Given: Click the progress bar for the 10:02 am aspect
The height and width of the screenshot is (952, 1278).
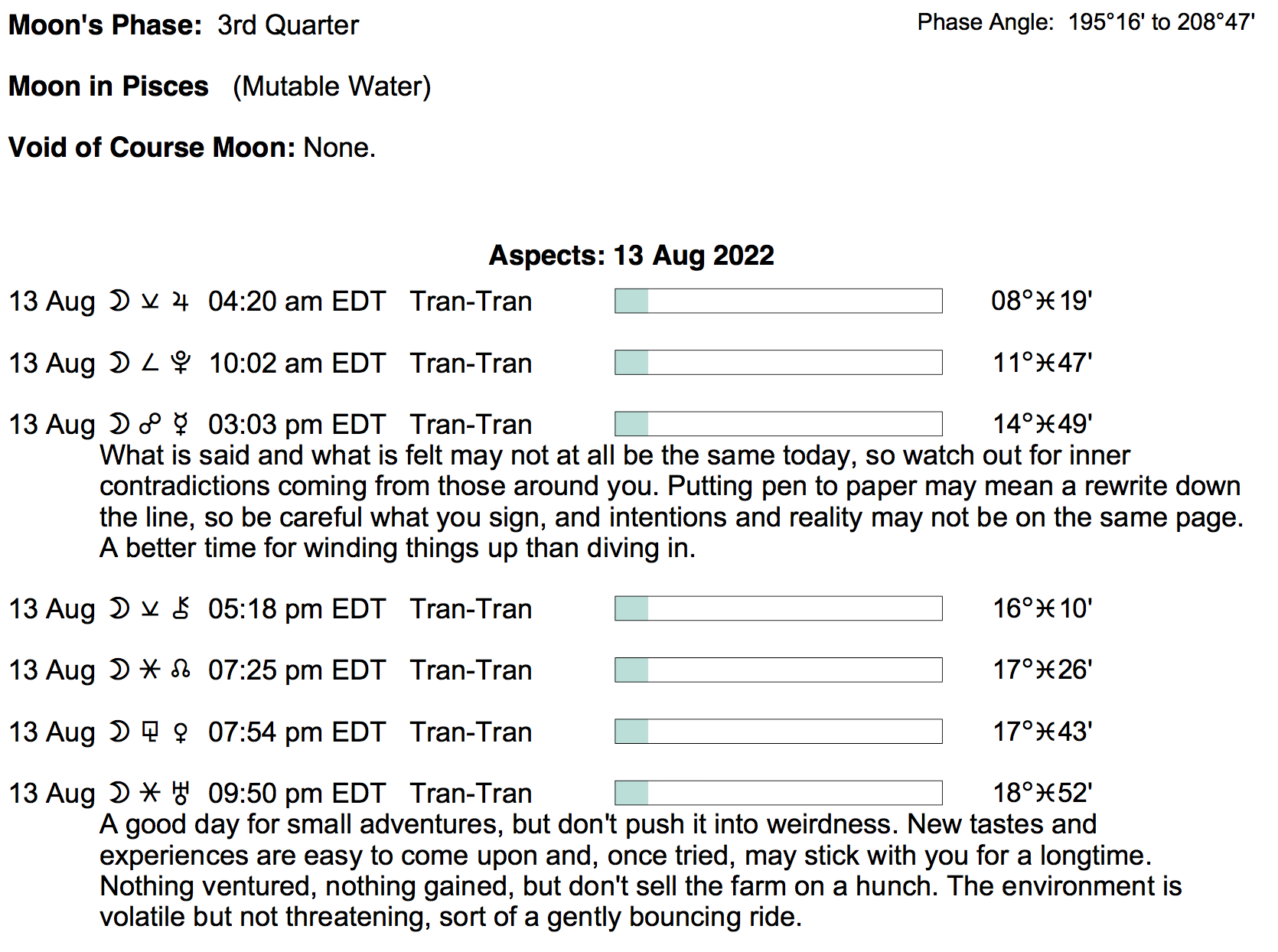Looking at the screenshot, I should click(778, 363).
